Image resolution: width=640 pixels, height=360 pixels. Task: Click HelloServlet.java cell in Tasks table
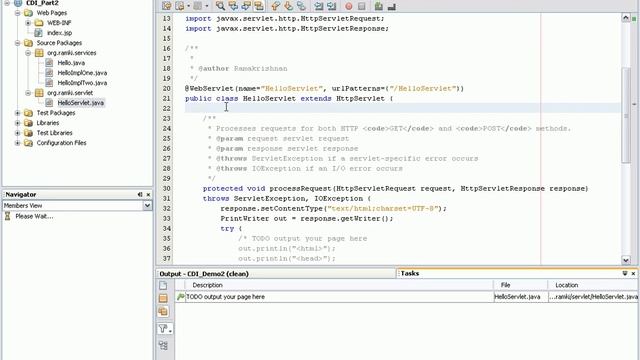517,297
